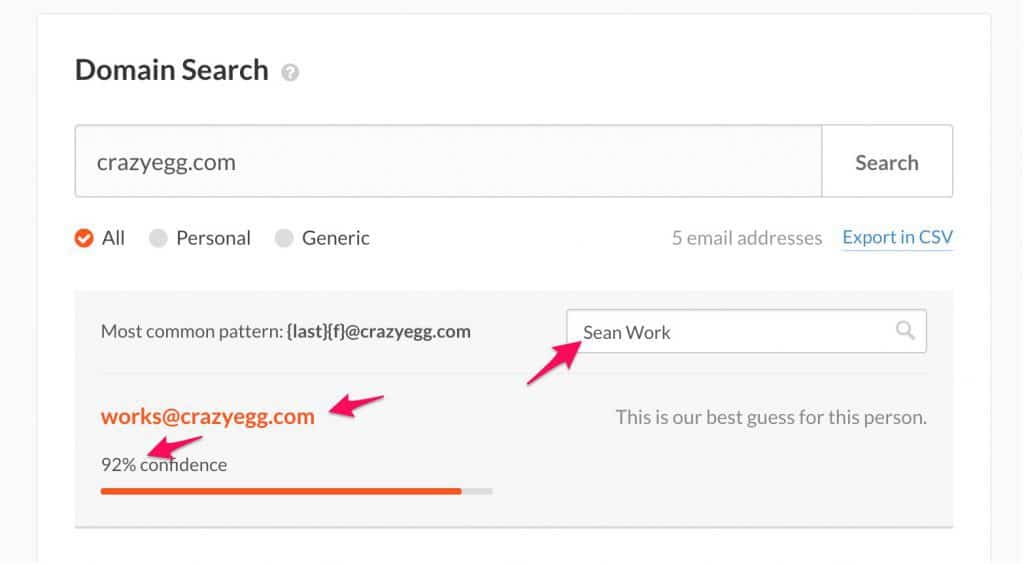Click the {last}{f}@crazyegg.com pattern text
The width and height of the screenshot is (1024, 564).
coord(377,331)
